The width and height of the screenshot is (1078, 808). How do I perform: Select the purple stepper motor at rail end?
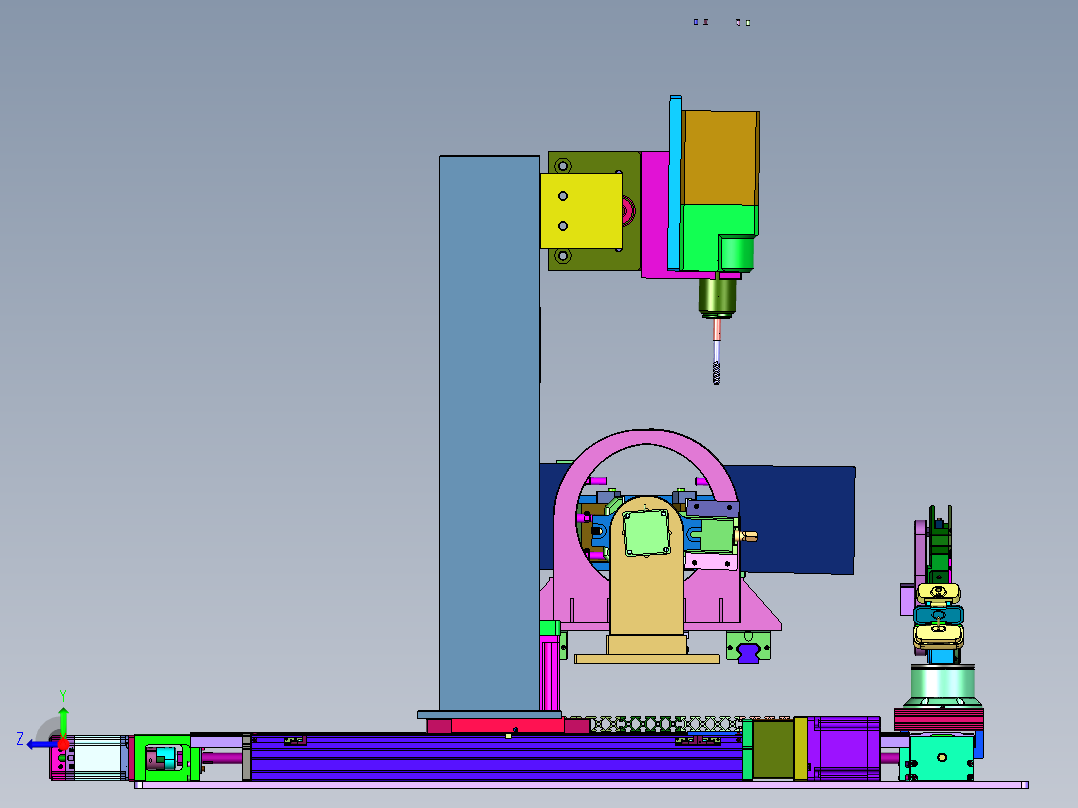point(844,748)
